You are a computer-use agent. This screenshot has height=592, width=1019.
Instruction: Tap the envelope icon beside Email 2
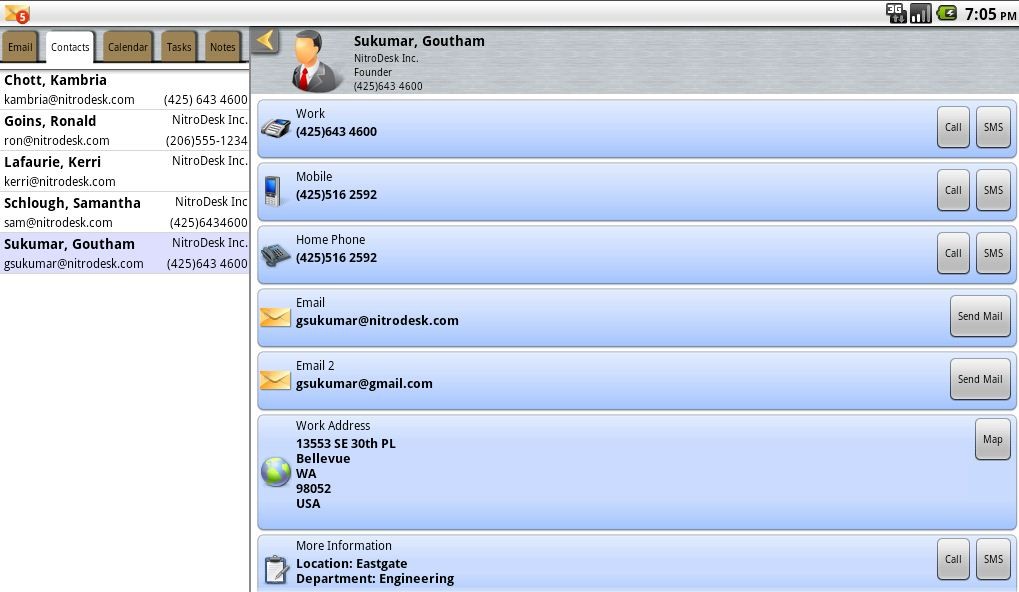click(275, 380)
